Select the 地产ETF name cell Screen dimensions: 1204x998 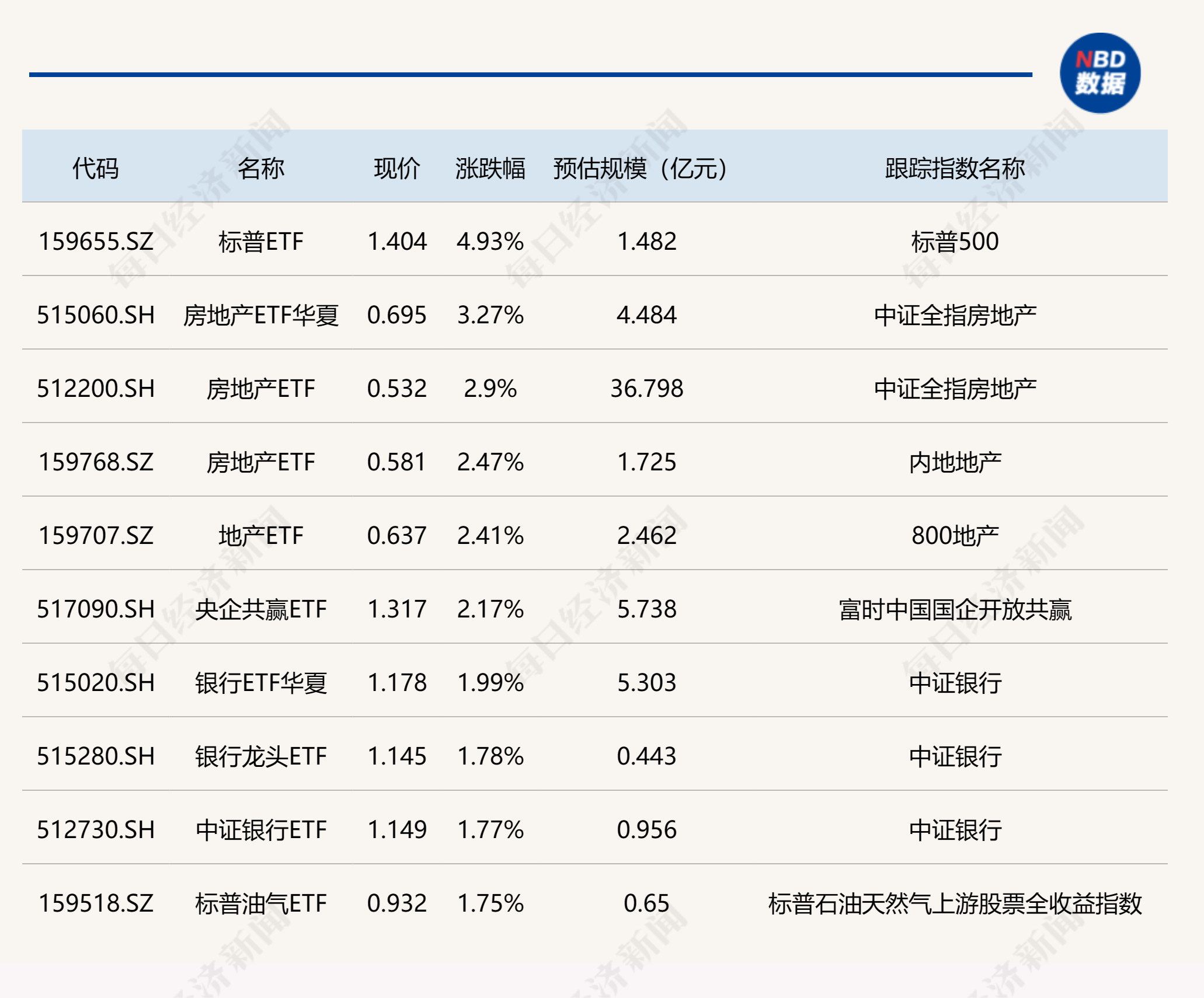click(261, 536)
